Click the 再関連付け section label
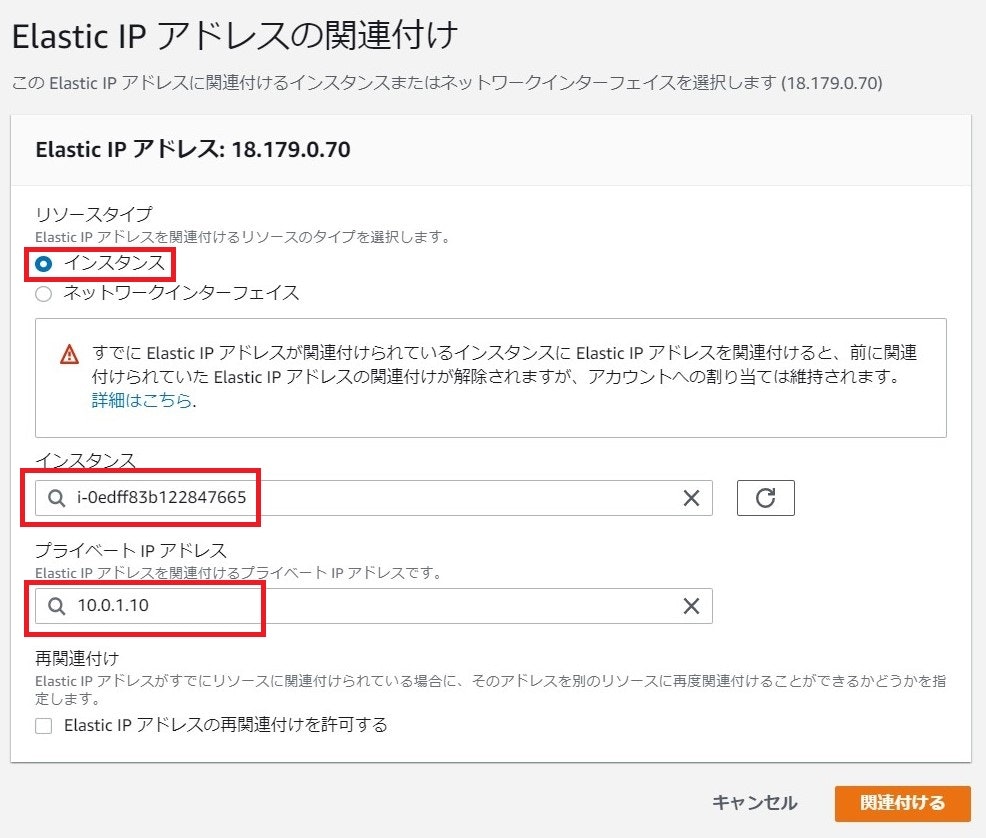 [x=77, y=658]
